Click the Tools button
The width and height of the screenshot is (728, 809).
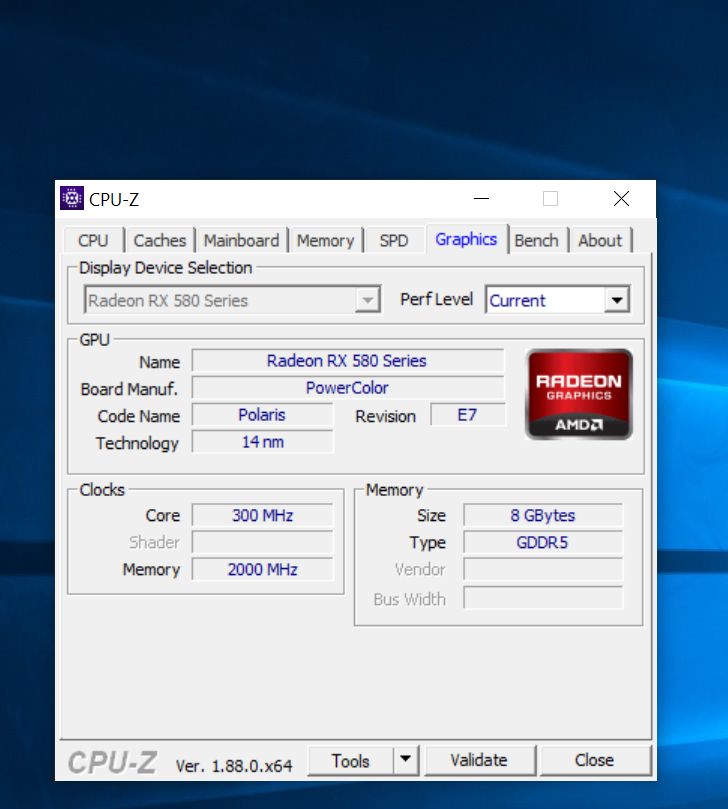coord(351,761)
